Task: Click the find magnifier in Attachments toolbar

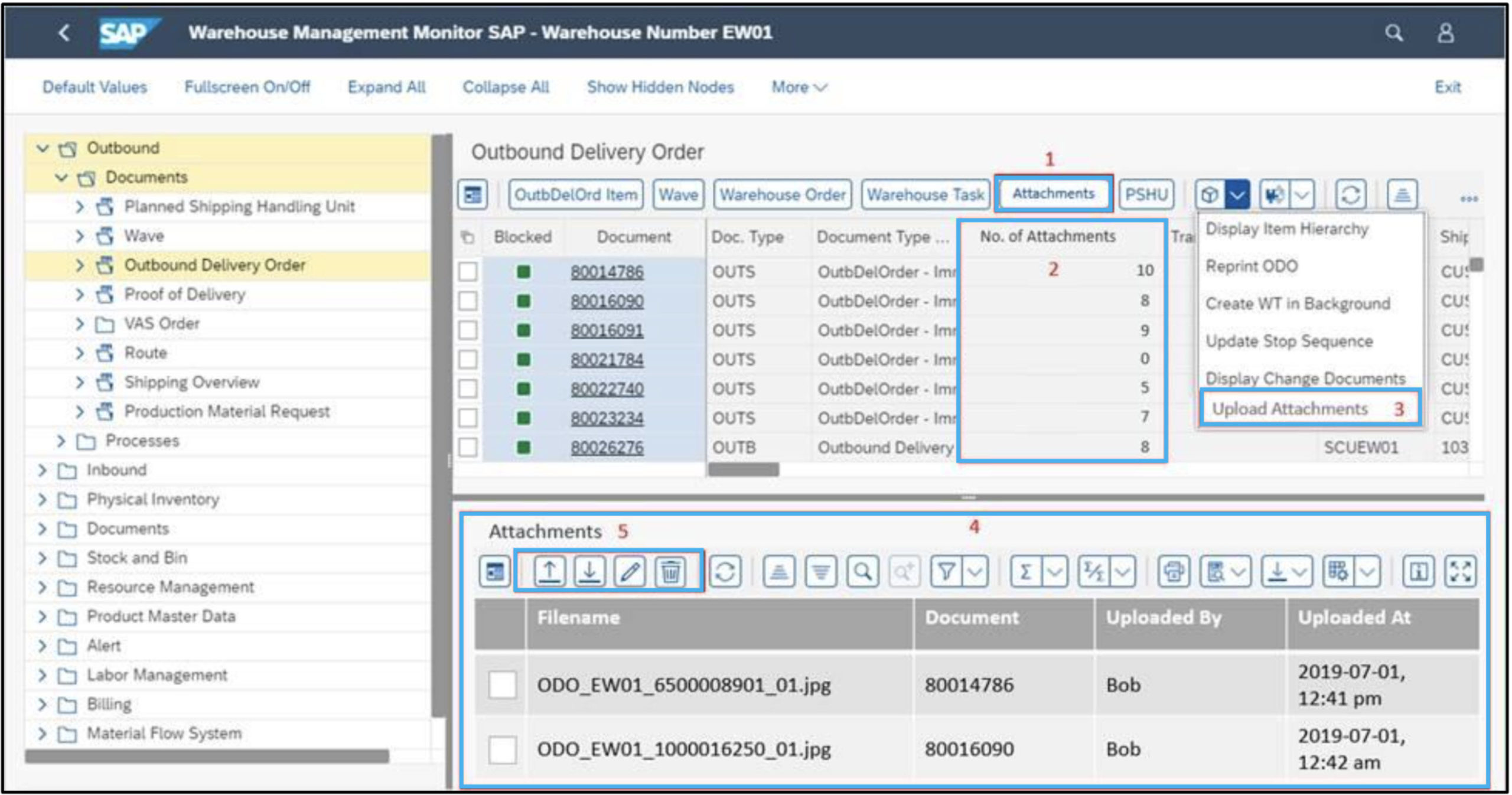Action: pos(862,571)
